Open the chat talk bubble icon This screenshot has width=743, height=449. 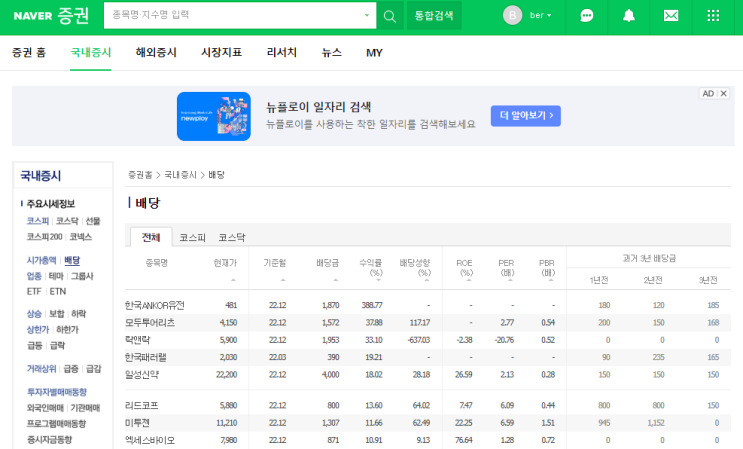coord(587,16)
